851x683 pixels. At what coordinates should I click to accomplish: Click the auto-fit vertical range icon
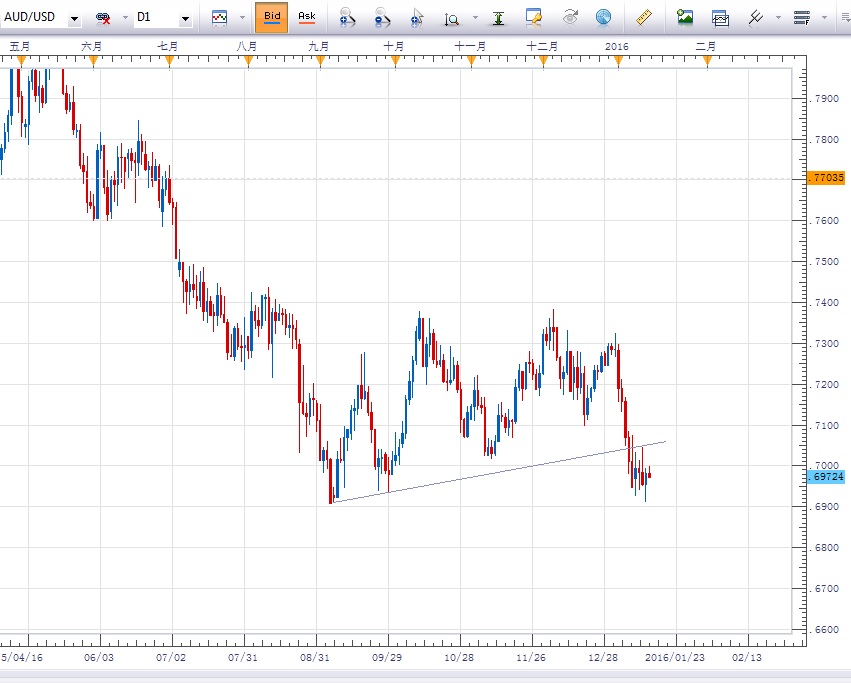(x=498, y=18)
